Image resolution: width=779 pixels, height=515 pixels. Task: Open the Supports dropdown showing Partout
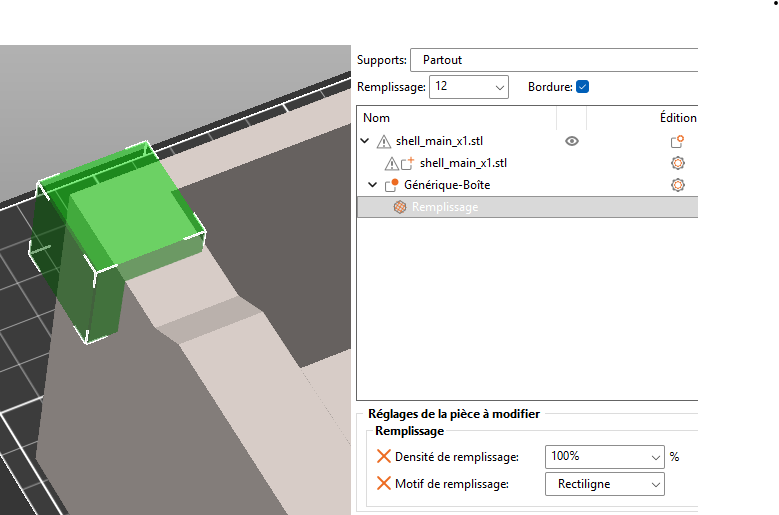[x=553, y=60]
